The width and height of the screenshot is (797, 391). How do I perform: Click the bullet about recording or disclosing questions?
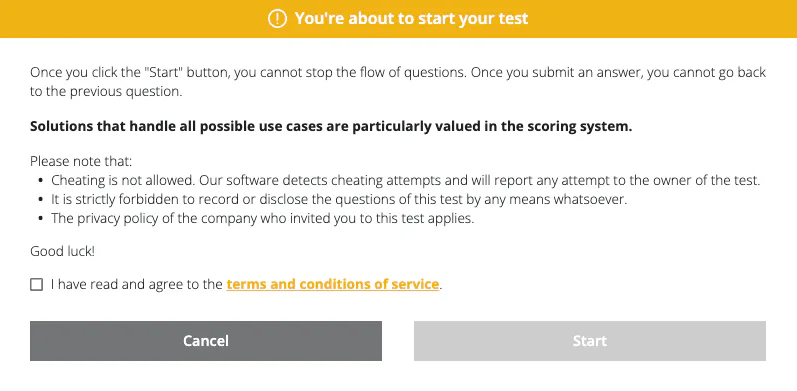(x=339, y=200)
